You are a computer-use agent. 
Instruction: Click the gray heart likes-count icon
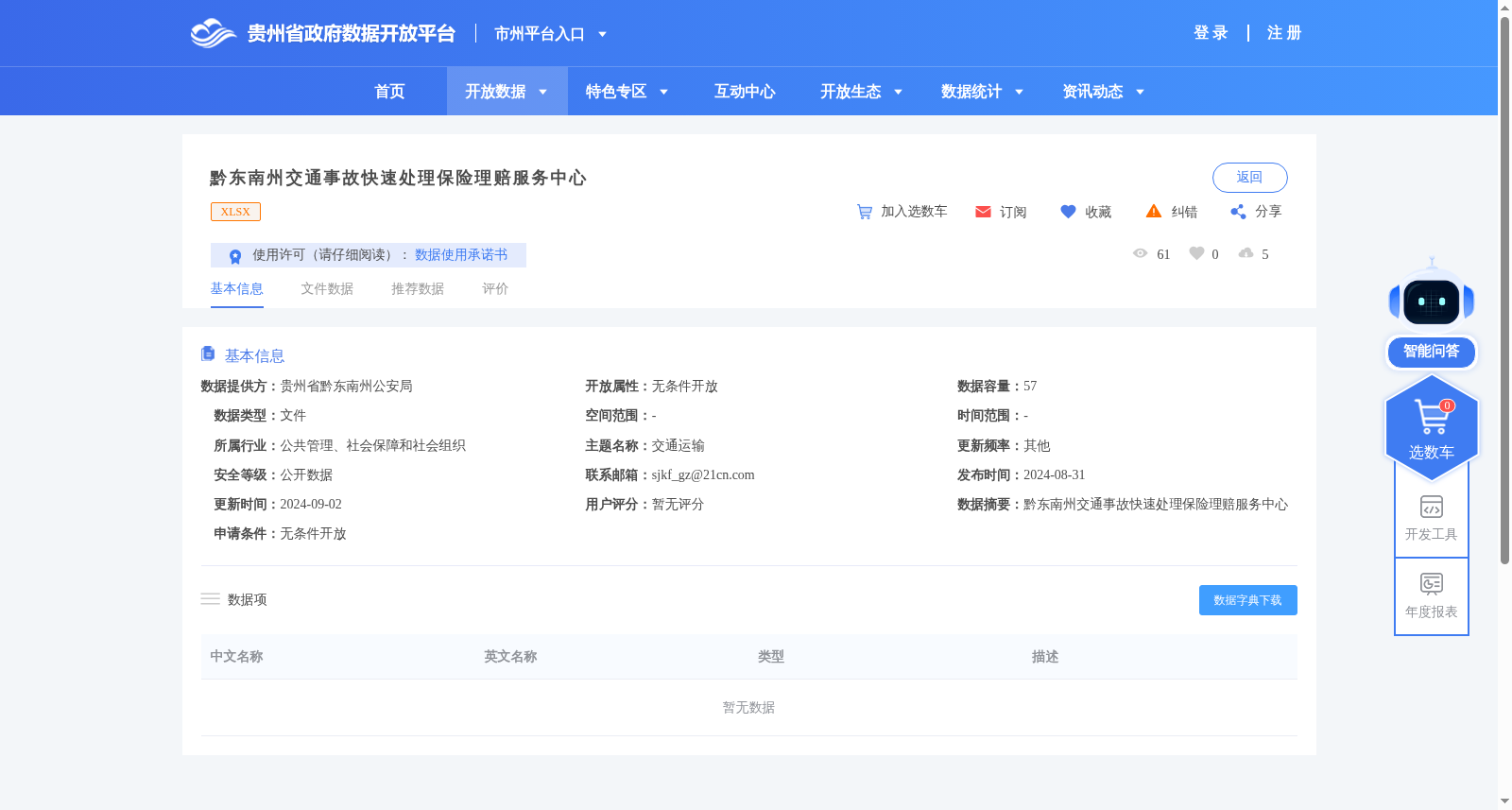tap(1196, 253)
